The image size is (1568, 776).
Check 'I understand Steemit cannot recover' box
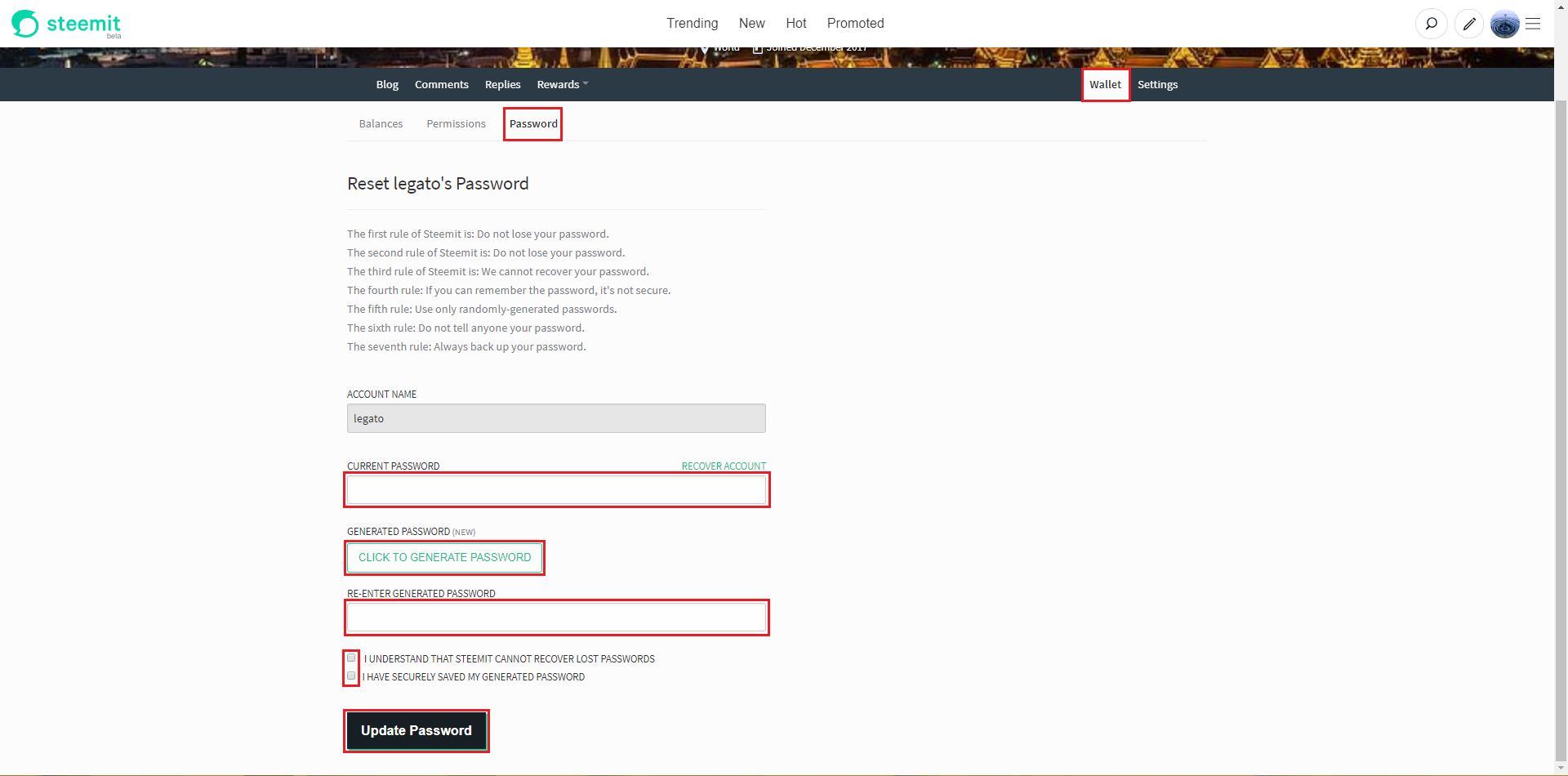click(351, 658)
